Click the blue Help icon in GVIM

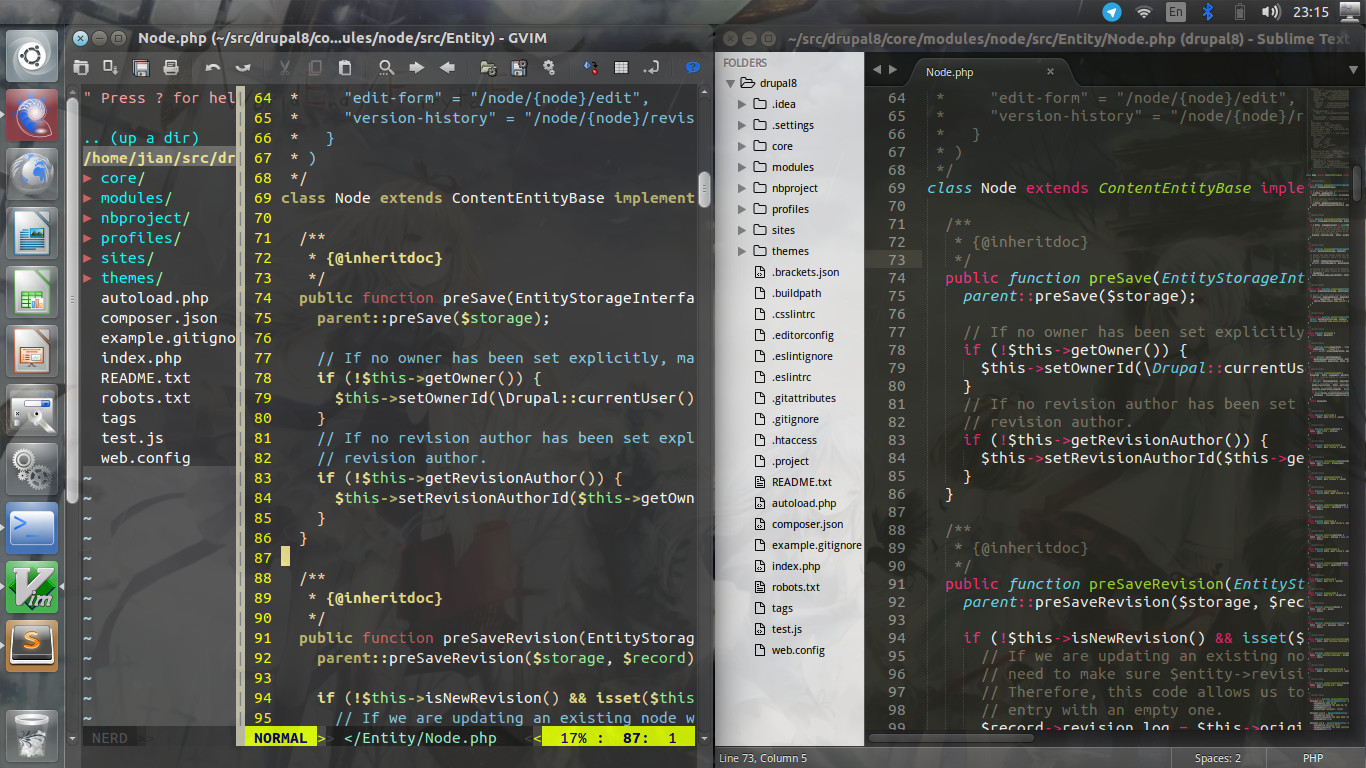coord(692,68)
